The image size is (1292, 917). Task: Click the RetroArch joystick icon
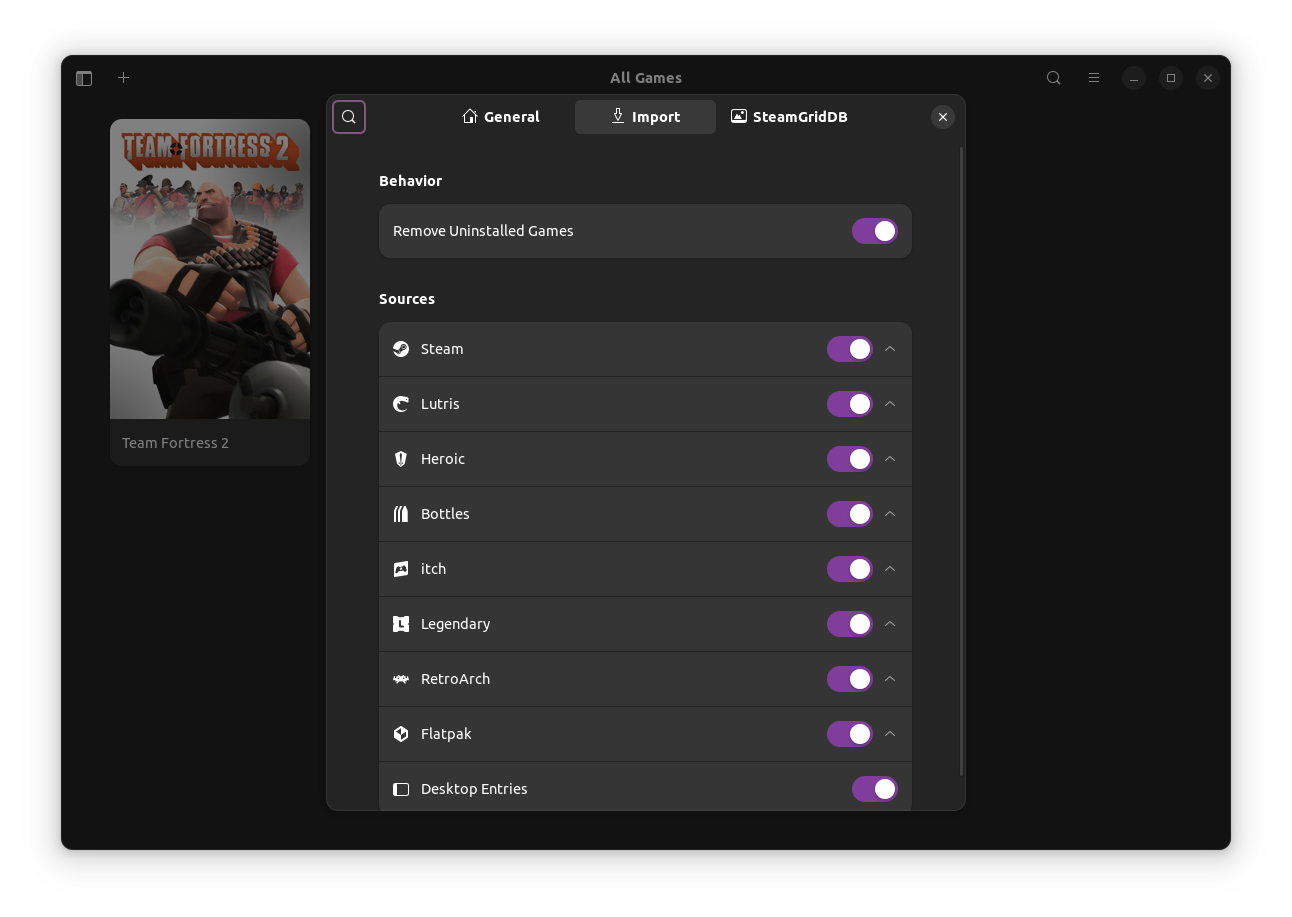pyautogui.click(x=401, y=679)
